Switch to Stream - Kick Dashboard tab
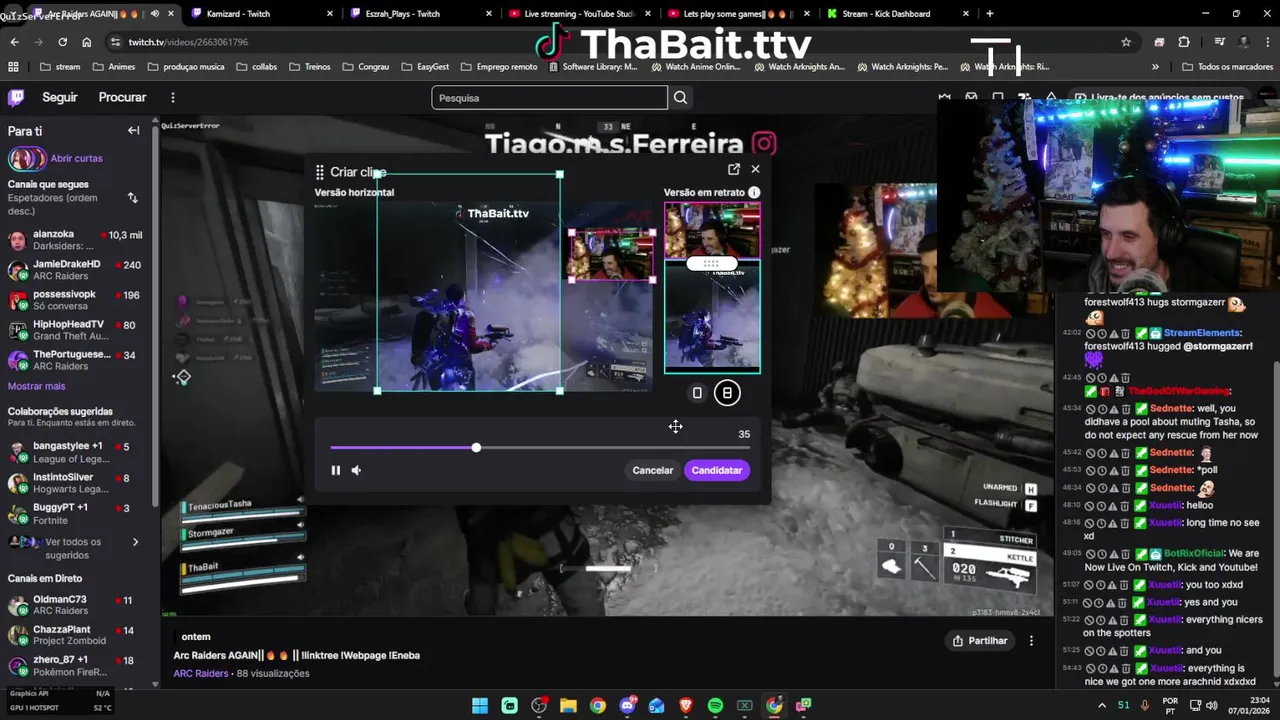The image size is (1280, 720). coord(898,14)
